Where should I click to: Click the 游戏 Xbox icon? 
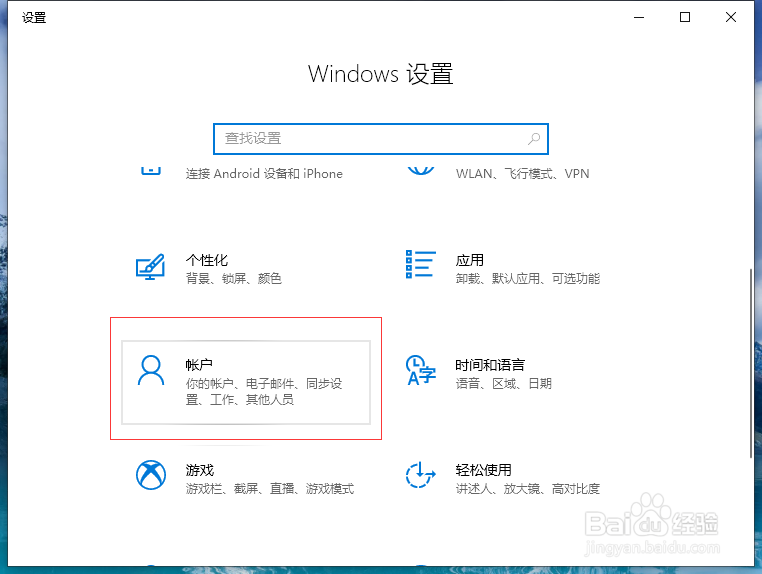coord(151,475)
